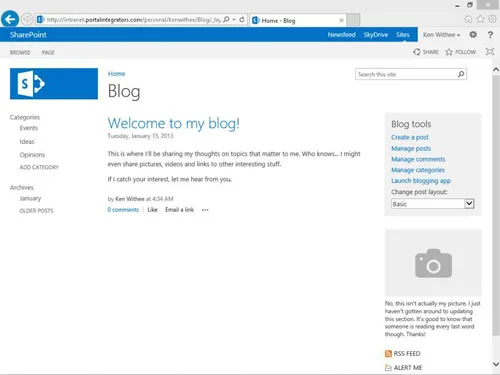Select the Home - Blog browser tab
Viewport: 500px width, 375px height.
point(298,20)
